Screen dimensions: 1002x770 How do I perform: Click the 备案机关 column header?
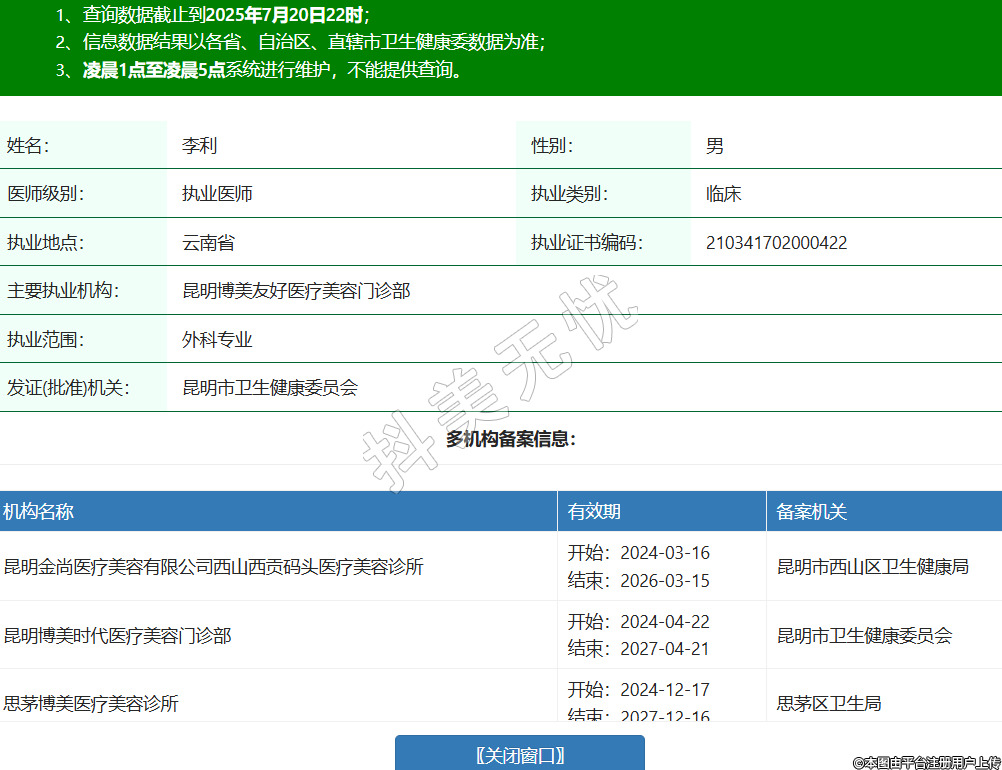pyautogui.click(x=811, y=512)
